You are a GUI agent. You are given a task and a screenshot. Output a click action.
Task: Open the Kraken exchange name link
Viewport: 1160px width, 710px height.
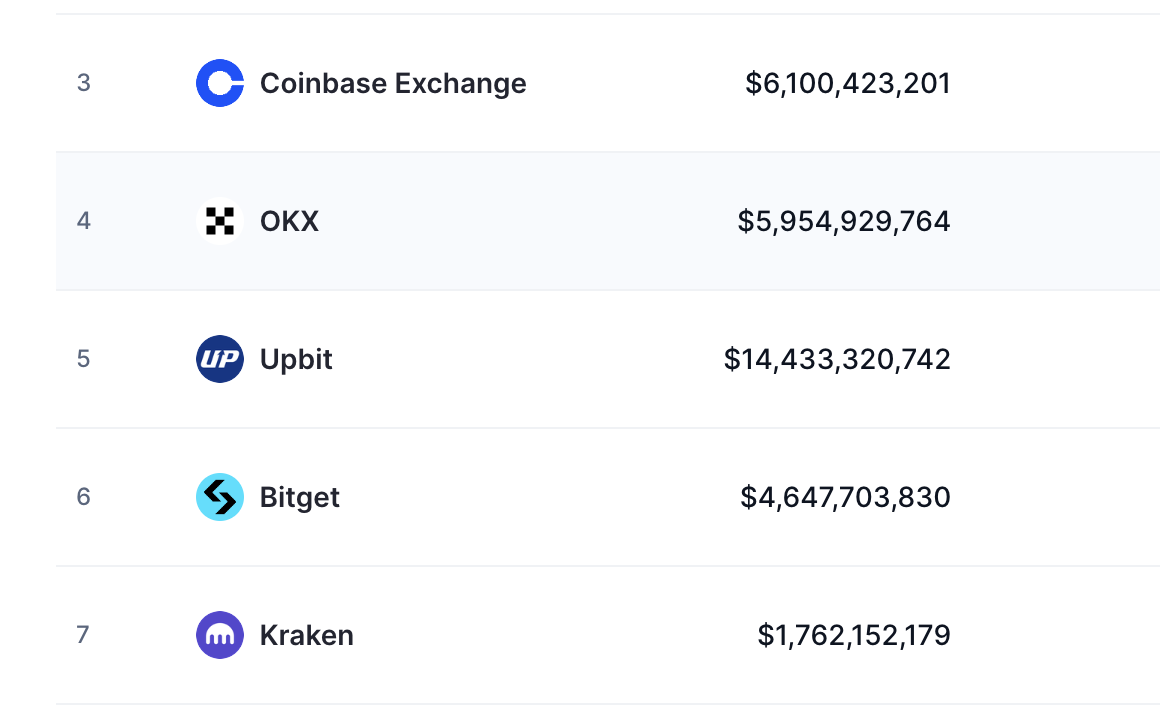306,635
